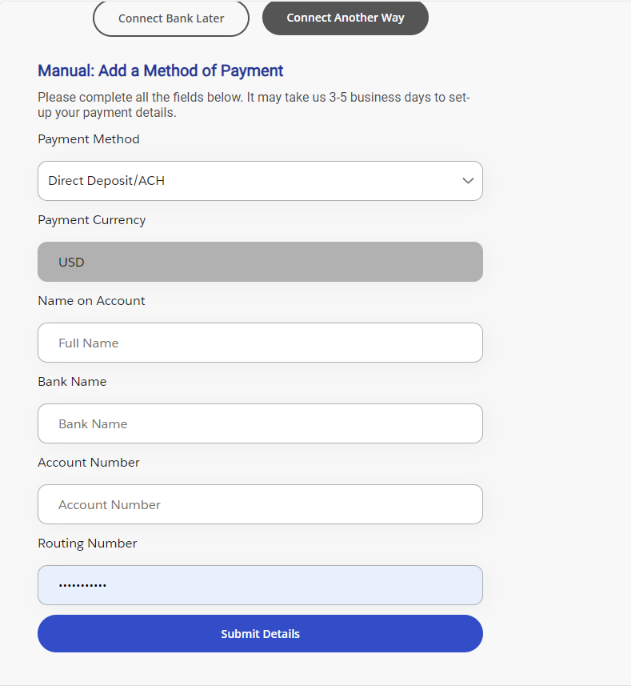
Task: Click the 'Payment Currency' field label
Action: (92, 220)
